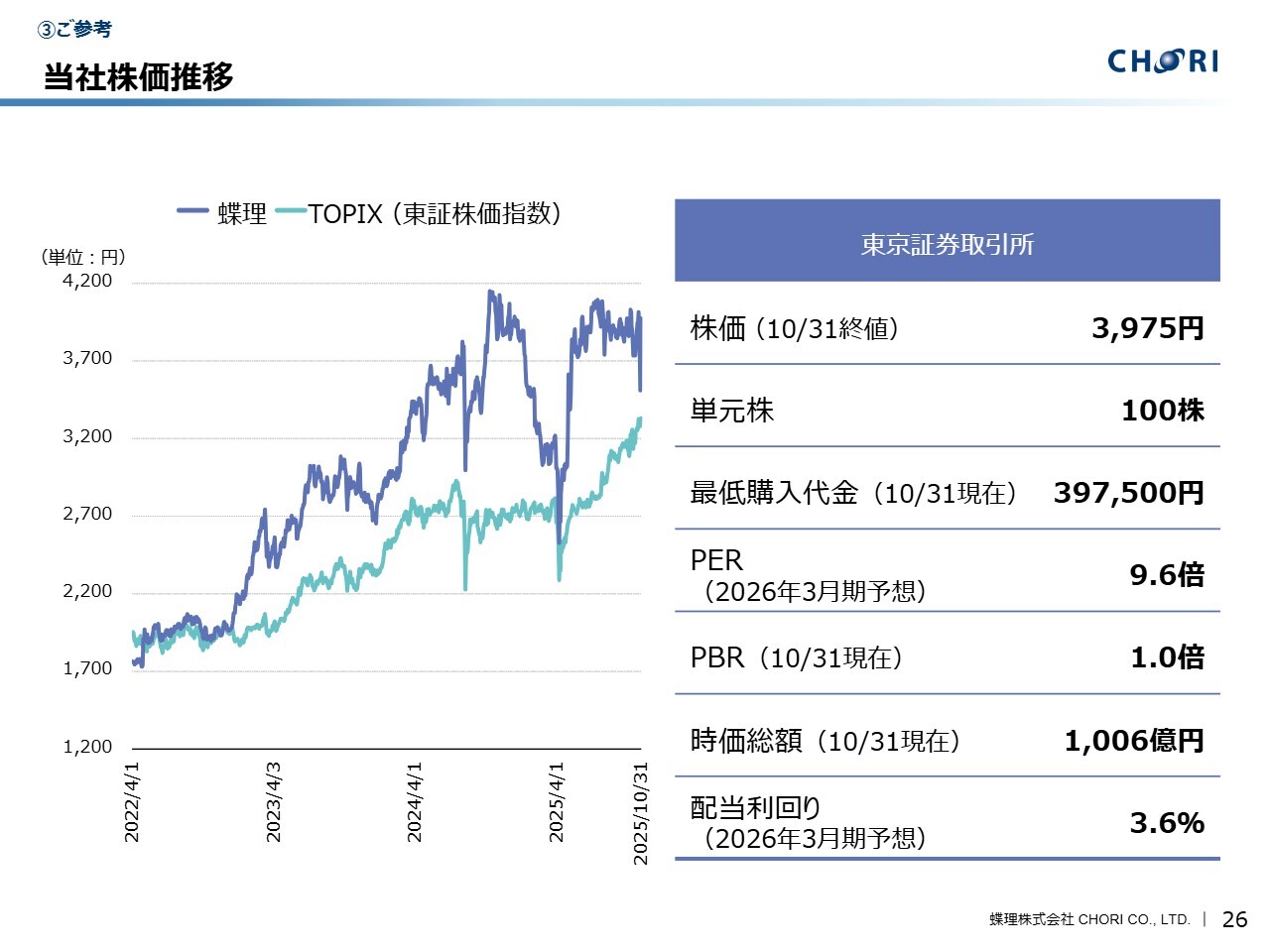Click the 当社株価推移 slide title
Viewport: 1270px width, 952px height.
[138, 76]
